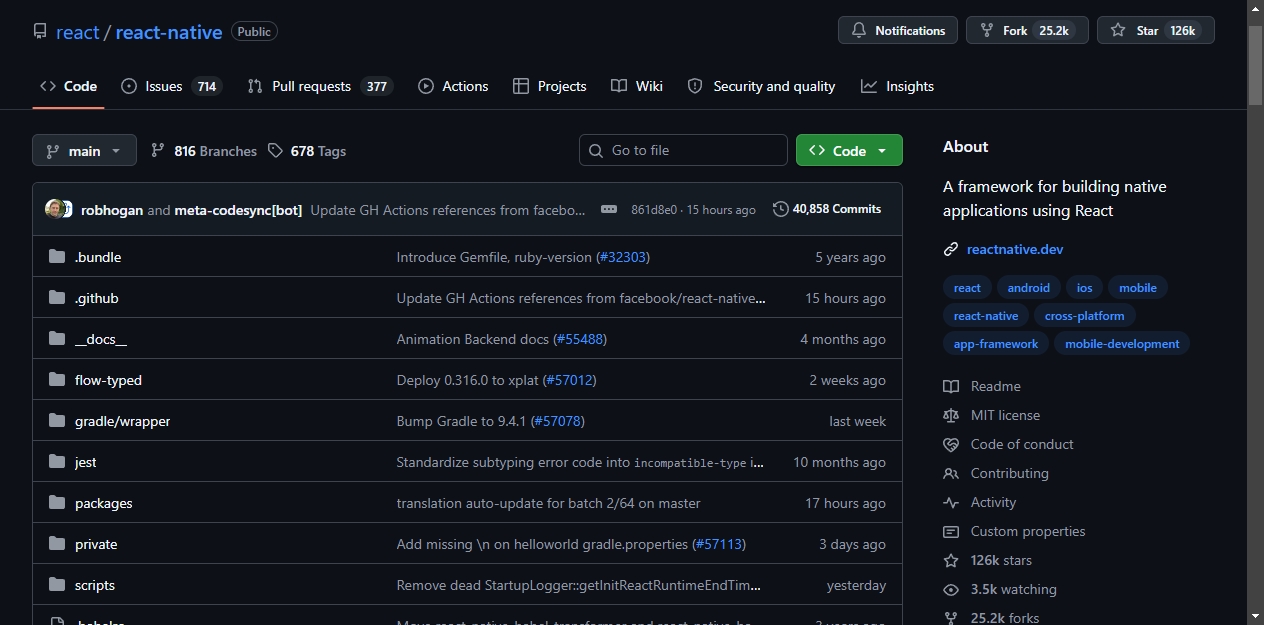The image size is (1264, 625).
Task: Click the Contributing people icon
Action: coord(951,473)
